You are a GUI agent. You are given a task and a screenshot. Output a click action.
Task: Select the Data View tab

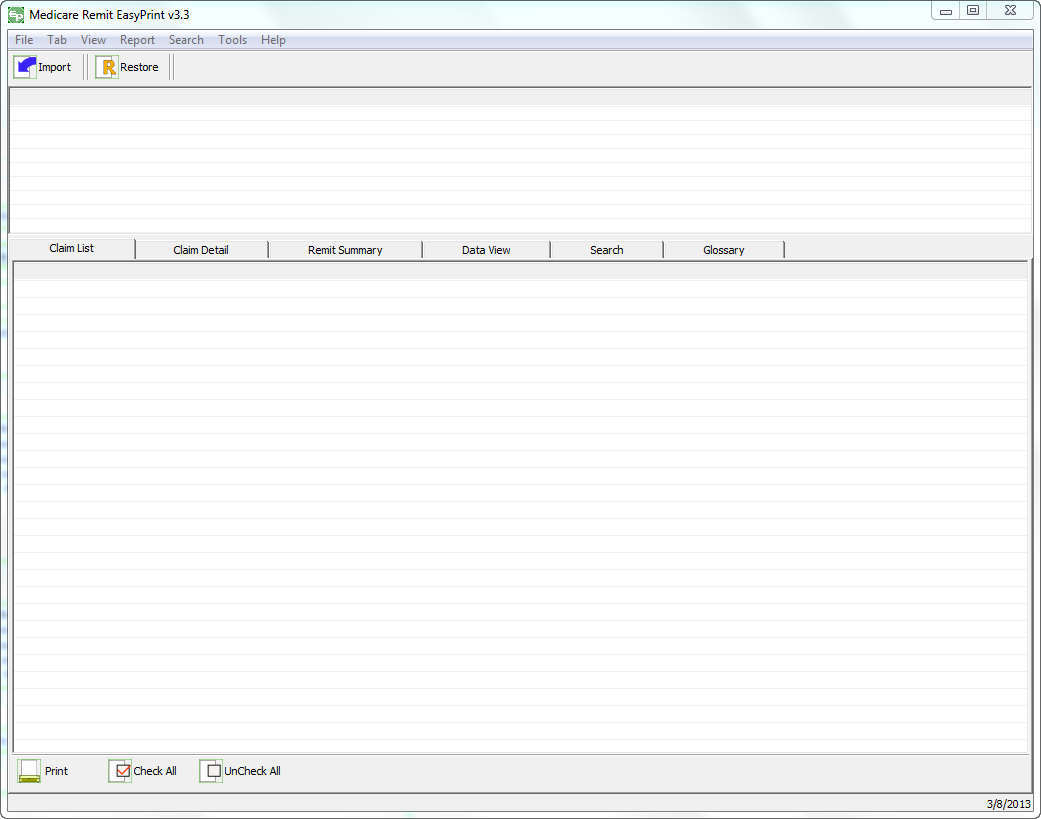(486, 249)
